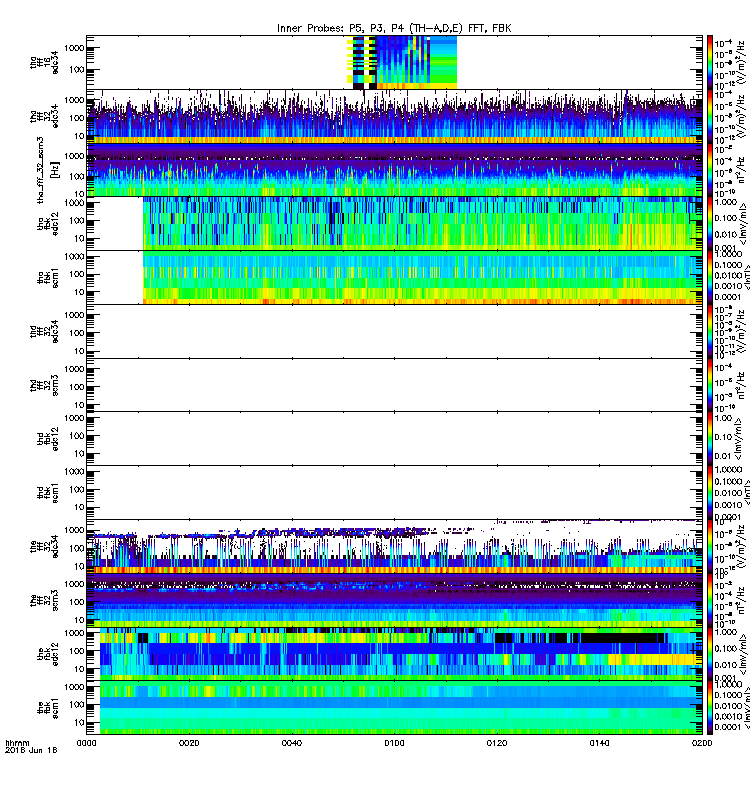
Task: Select the 'thd fff 32 scm3' panel label
Action: click(44, 385)
